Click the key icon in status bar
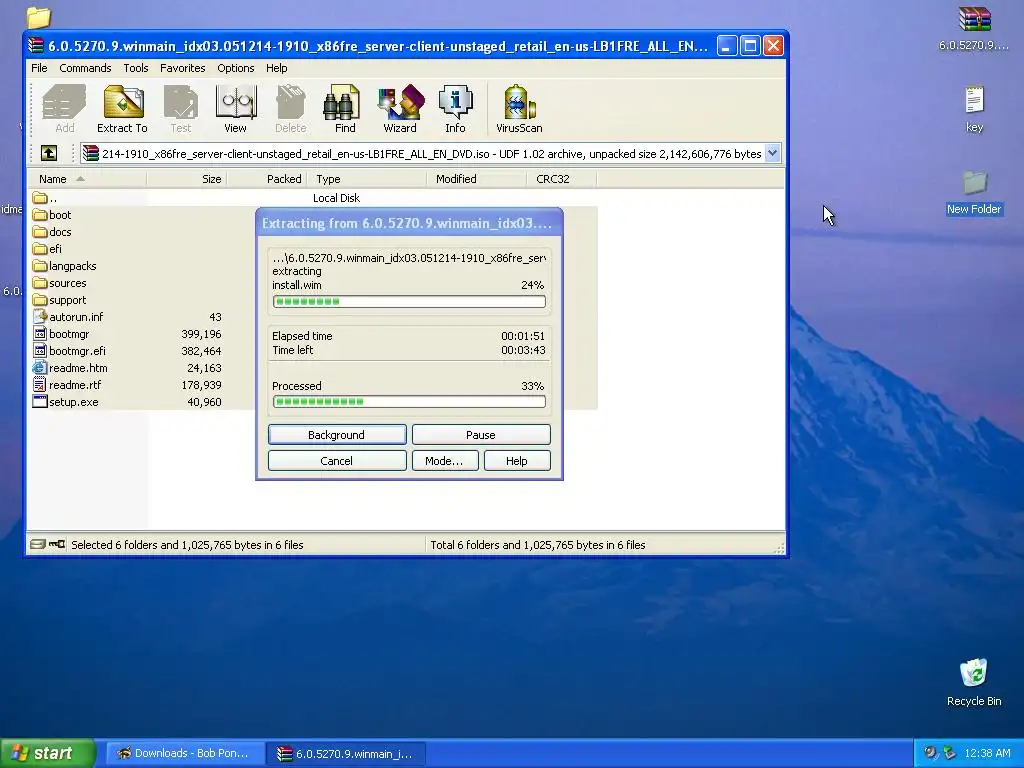The height and width of the screenshot is (768, 1024). click(57, 544)
